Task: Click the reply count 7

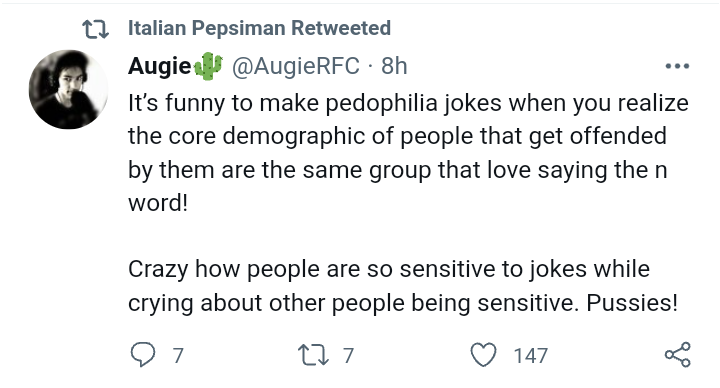Action: [178, 356]
